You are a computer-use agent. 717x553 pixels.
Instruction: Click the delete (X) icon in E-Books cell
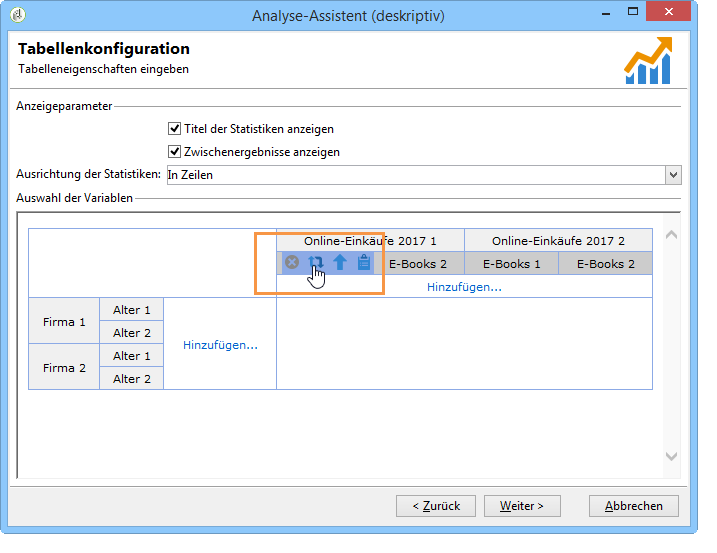pyautogui.click(x=292, y=262)
